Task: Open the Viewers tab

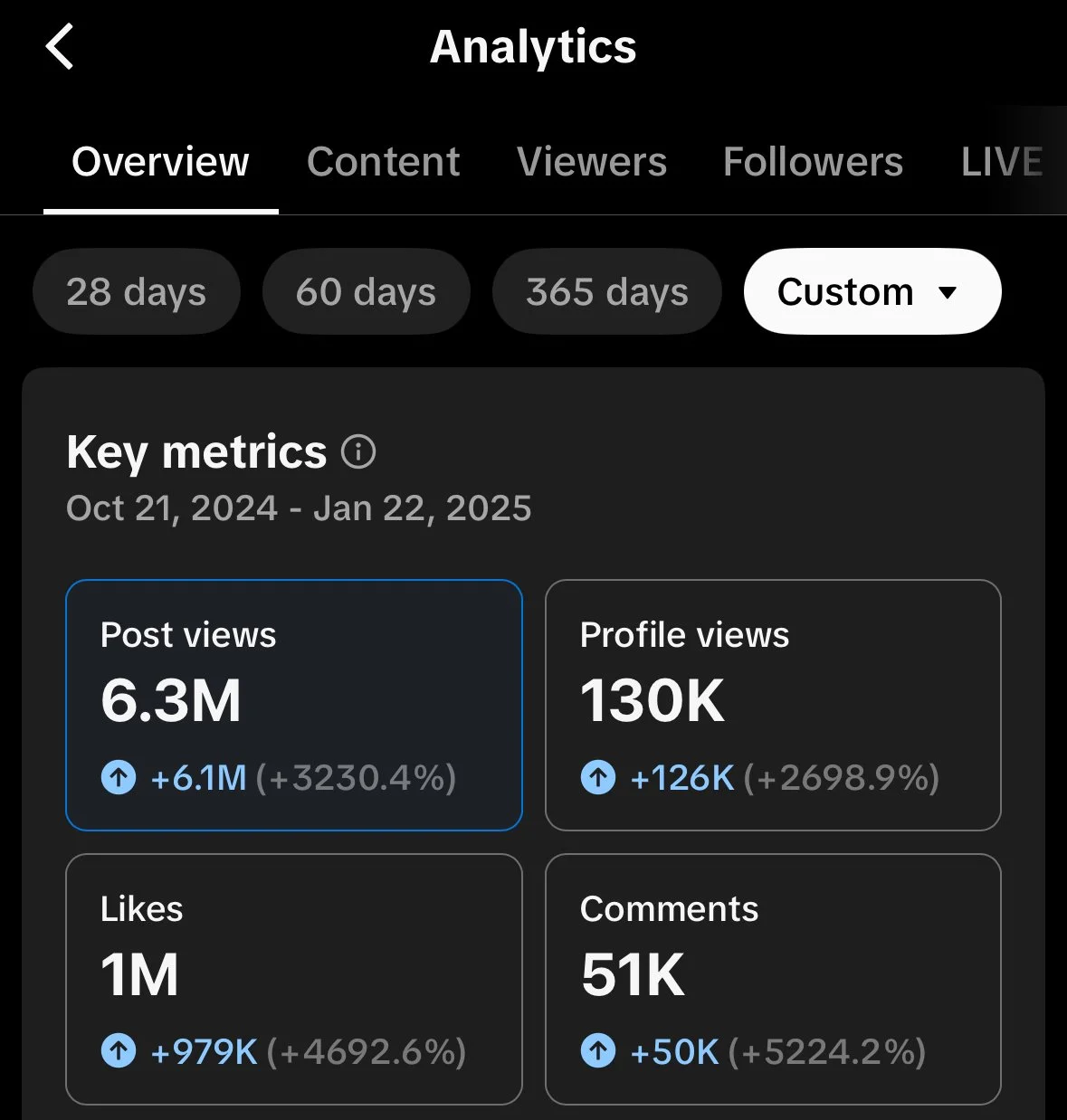Action: point(592,162)
